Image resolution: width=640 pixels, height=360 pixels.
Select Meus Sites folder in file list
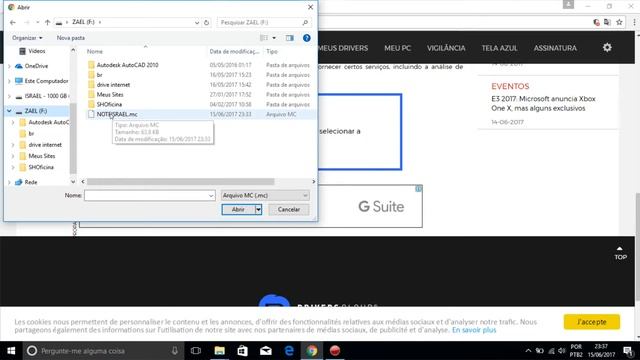click(x=110, y=95)
